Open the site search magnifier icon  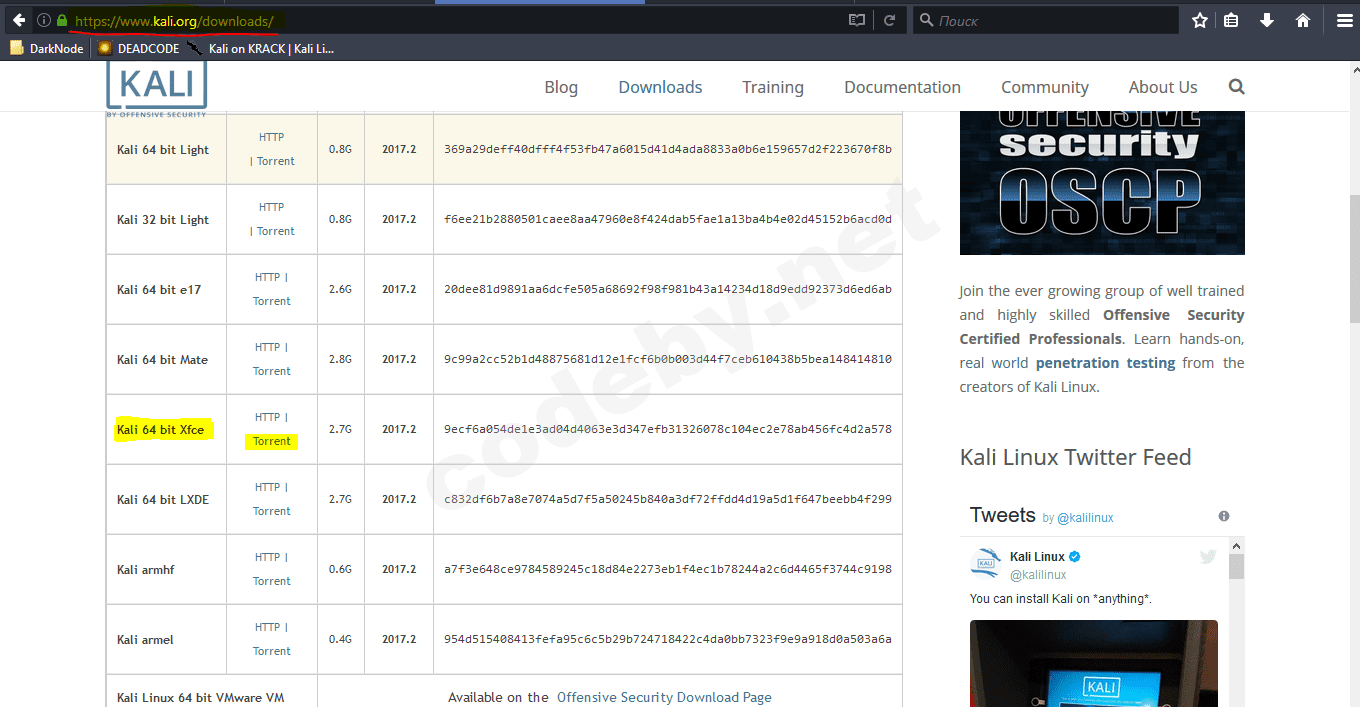click(x=1237, y=87)
